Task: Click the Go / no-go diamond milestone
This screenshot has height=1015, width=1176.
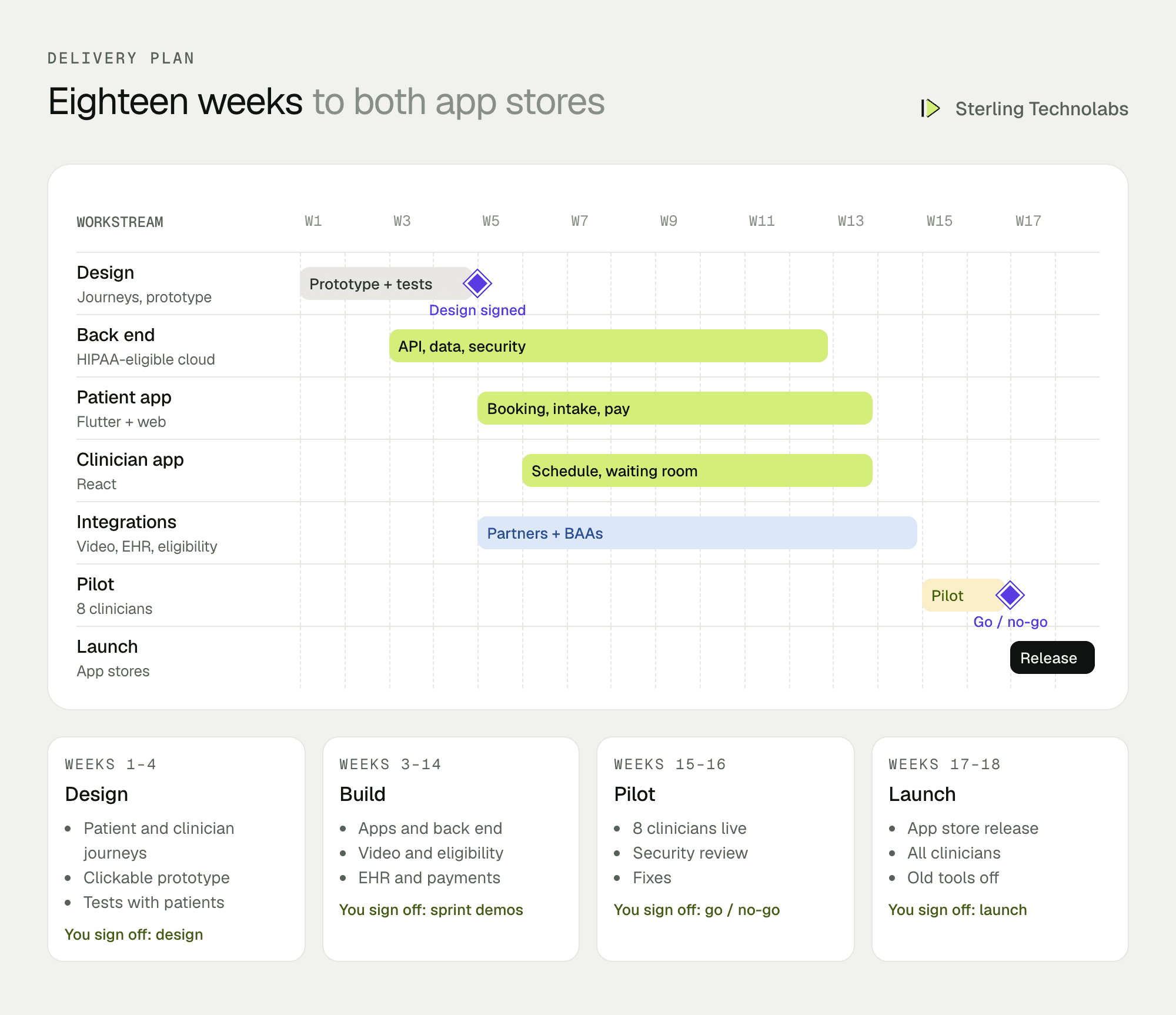Action: coord(1010,595)
